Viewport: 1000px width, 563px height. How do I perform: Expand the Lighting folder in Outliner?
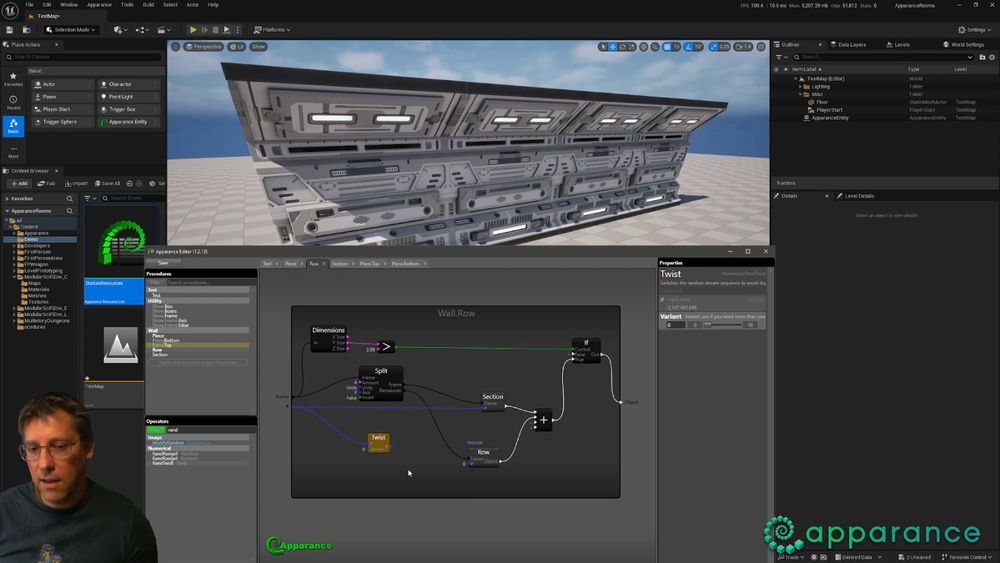[x=800, y=87]
